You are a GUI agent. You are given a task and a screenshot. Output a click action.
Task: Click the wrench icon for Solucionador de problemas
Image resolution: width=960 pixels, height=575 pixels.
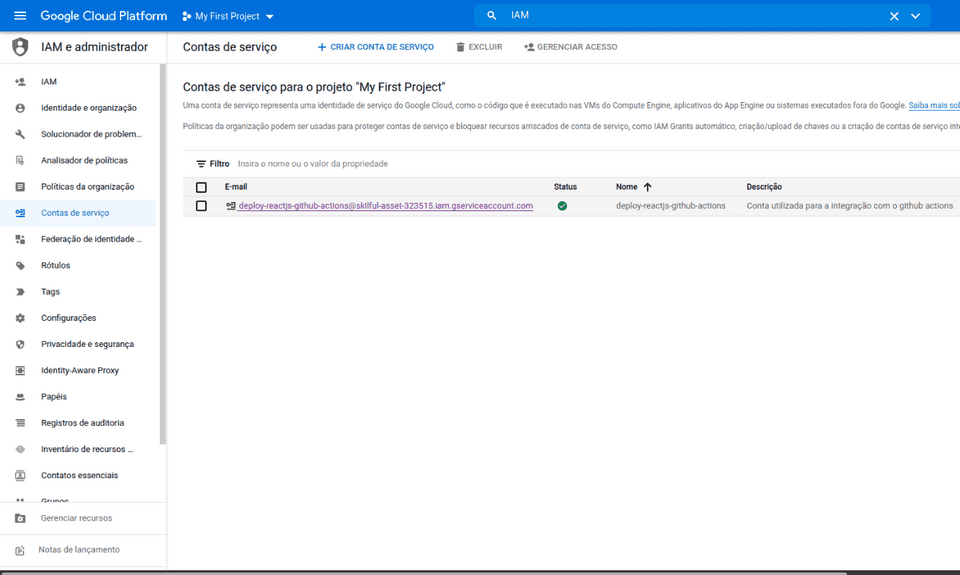point(20,134)
